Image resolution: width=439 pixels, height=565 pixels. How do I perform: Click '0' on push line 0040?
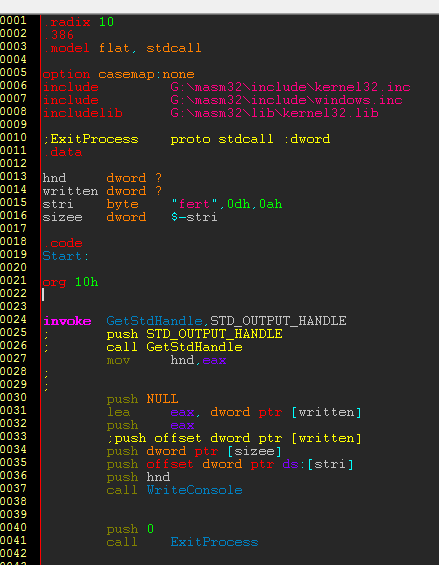pyautogui.click(x=150, y=529)
